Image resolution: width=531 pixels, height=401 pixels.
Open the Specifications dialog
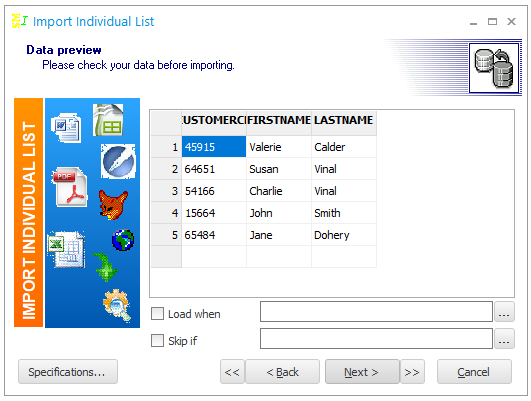tap(68, 372)
